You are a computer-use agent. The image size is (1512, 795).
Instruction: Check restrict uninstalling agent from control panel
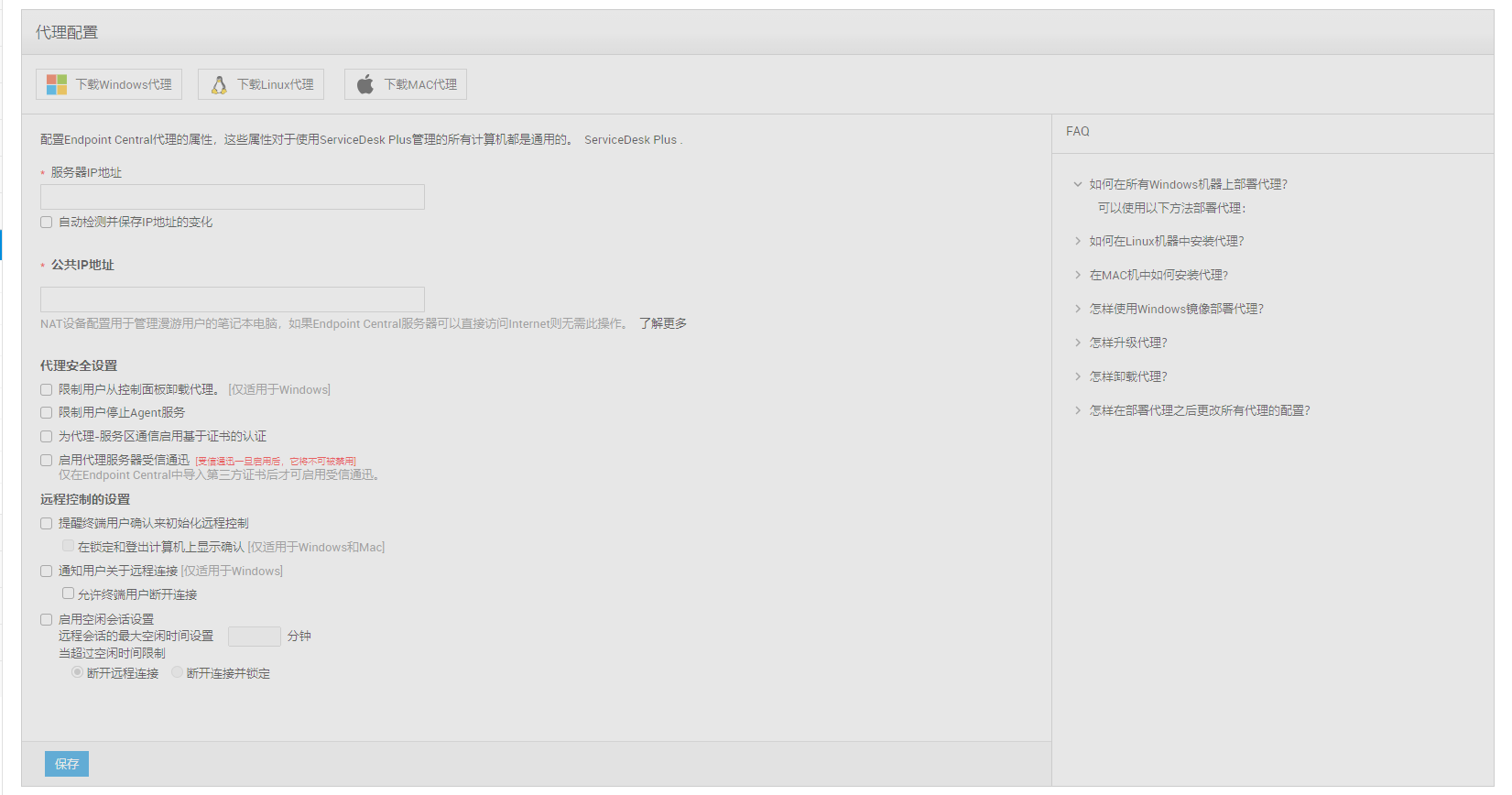pos(47,390)
